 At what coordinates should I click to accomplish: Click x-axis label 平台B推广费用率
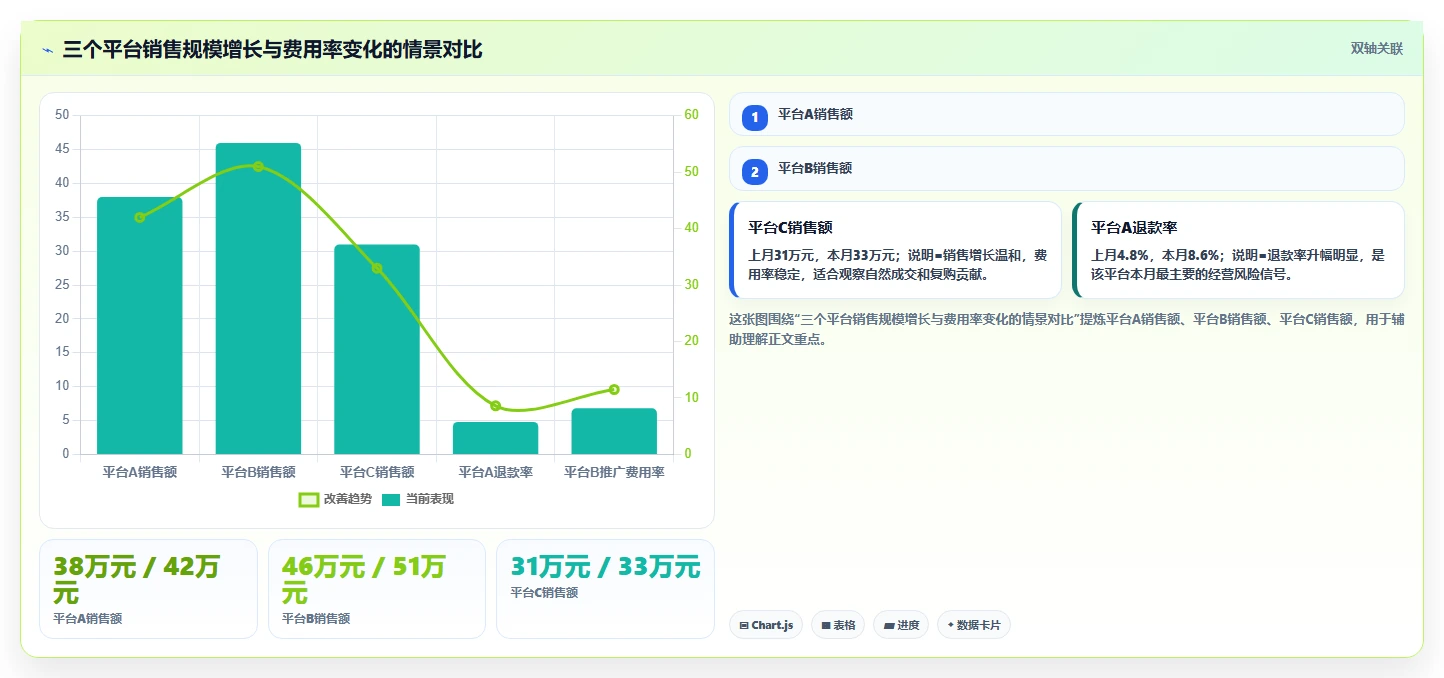614,472
